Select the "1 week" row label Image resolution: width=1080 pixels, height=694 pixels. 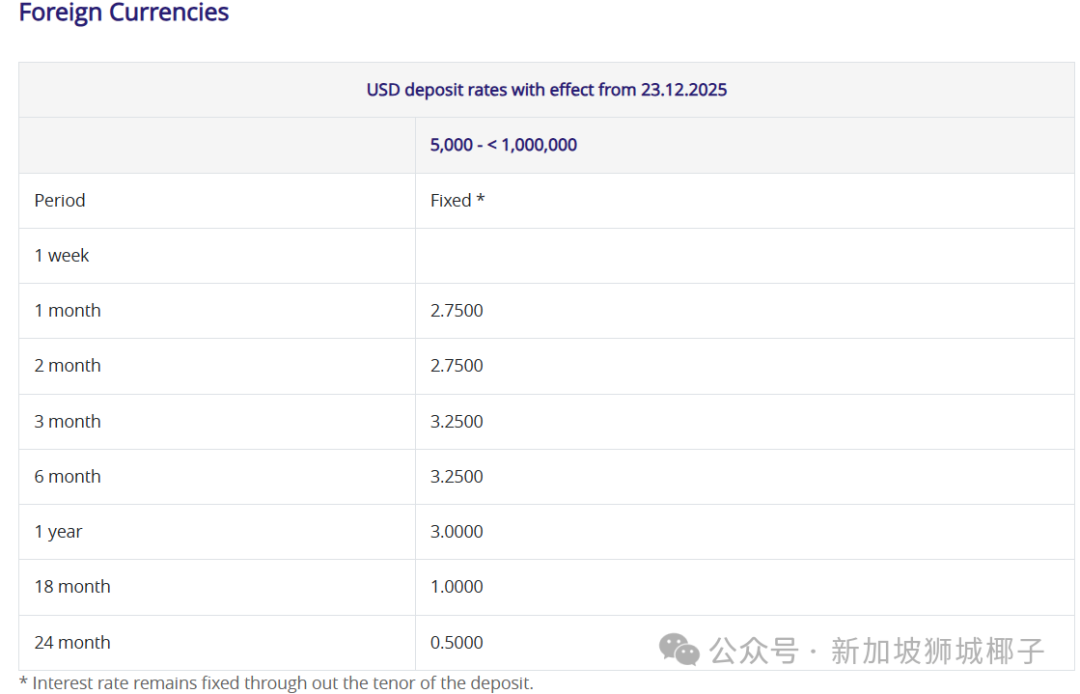(x=62, y=256)
